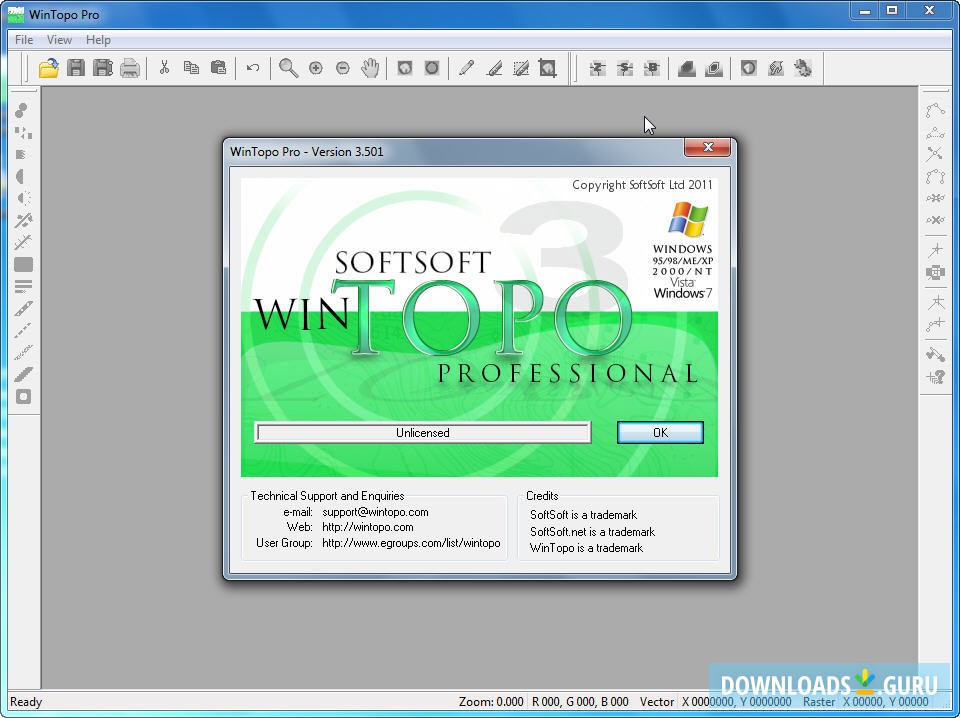Select the magnifying glass Zoom tool
This screenshot has height=718, width=960.
288,68
